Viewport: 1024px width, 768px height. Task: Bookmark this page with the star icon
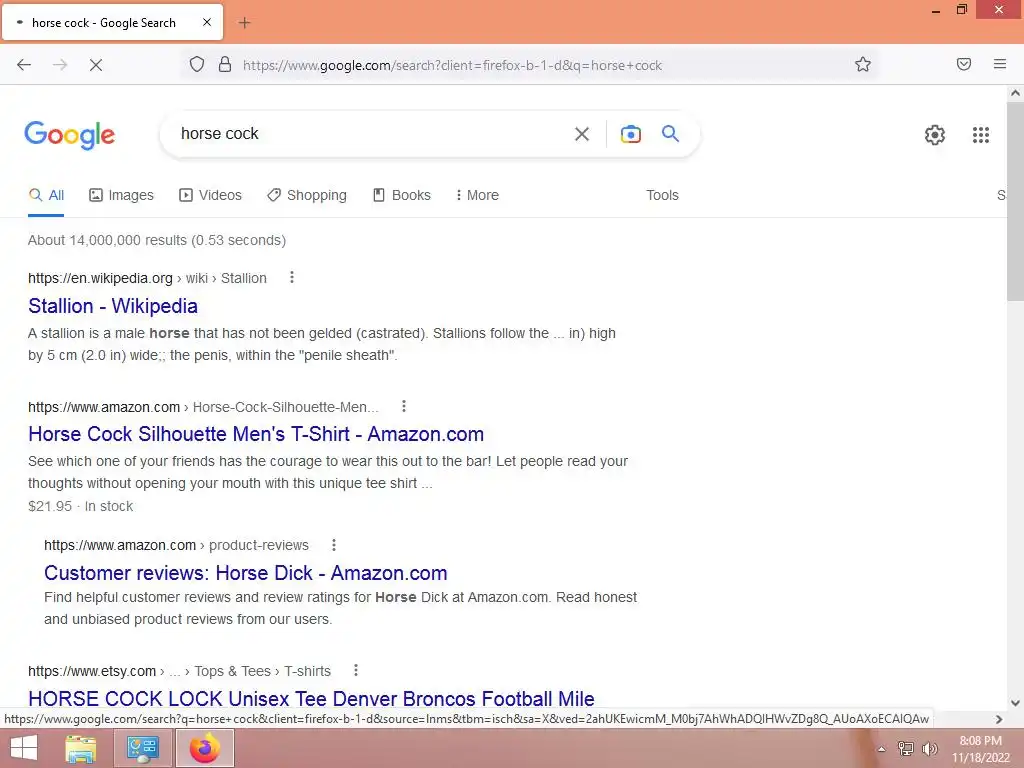863,65
